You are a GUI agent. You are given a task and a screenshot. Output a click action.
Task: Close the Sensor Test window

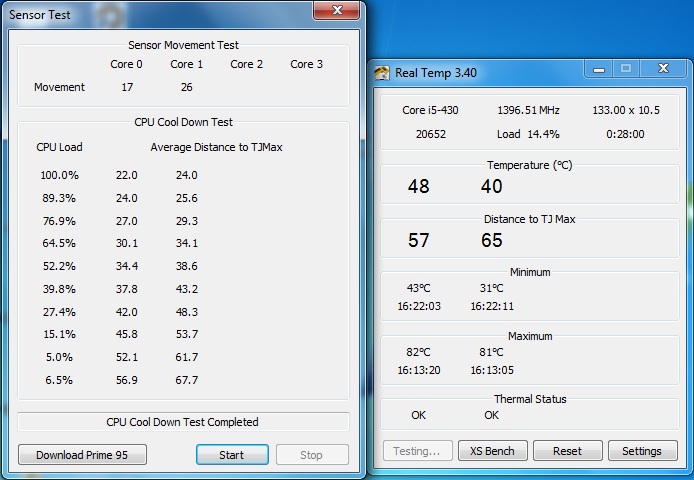(337, 10)
